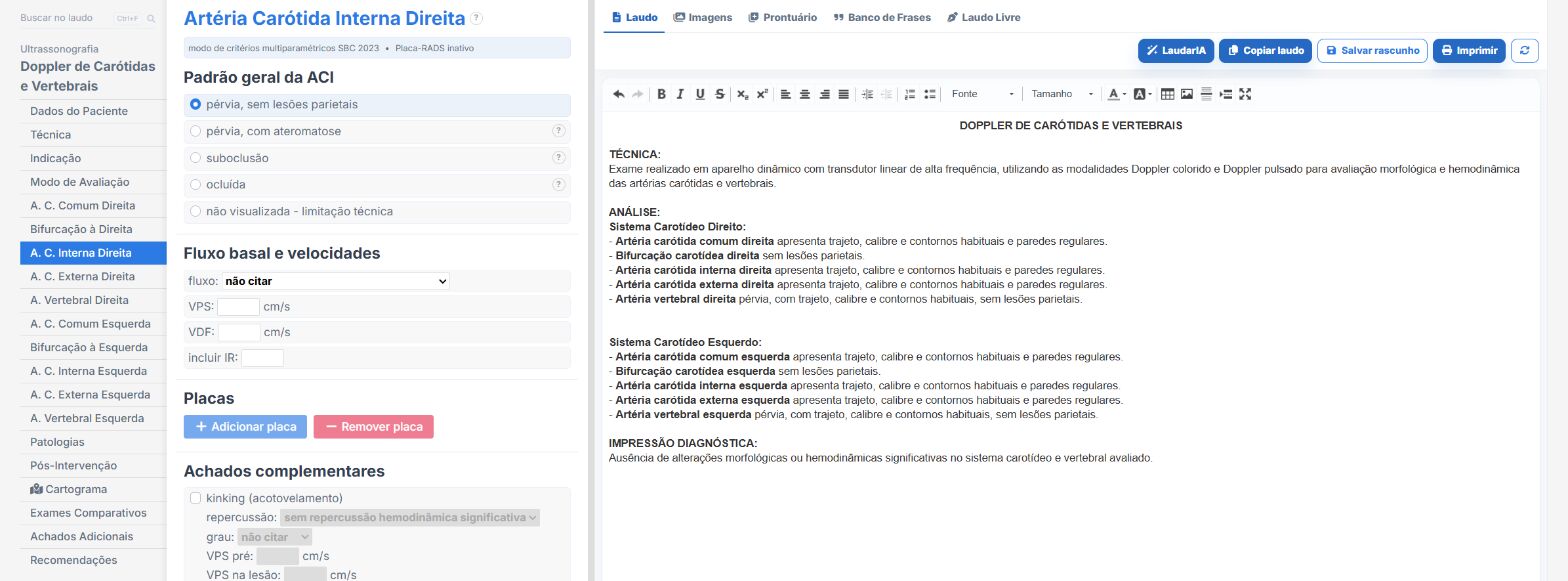Insert an image into the report
The height and width of the screenshot is (581, 1568).
(1187, 94)
